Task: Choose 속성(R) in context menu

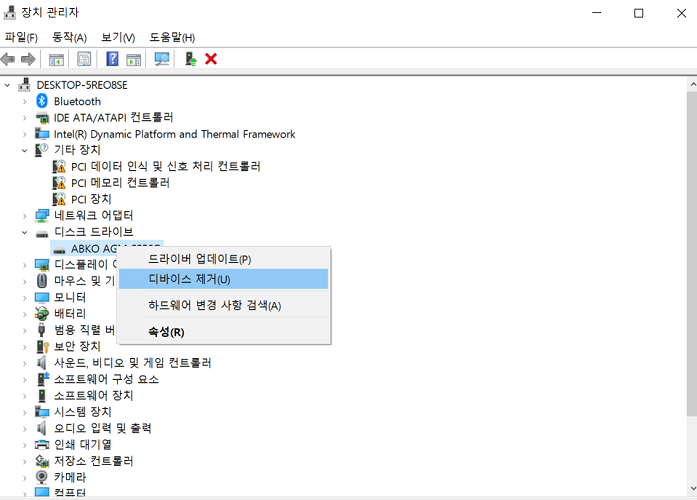Action: point(224,332)
